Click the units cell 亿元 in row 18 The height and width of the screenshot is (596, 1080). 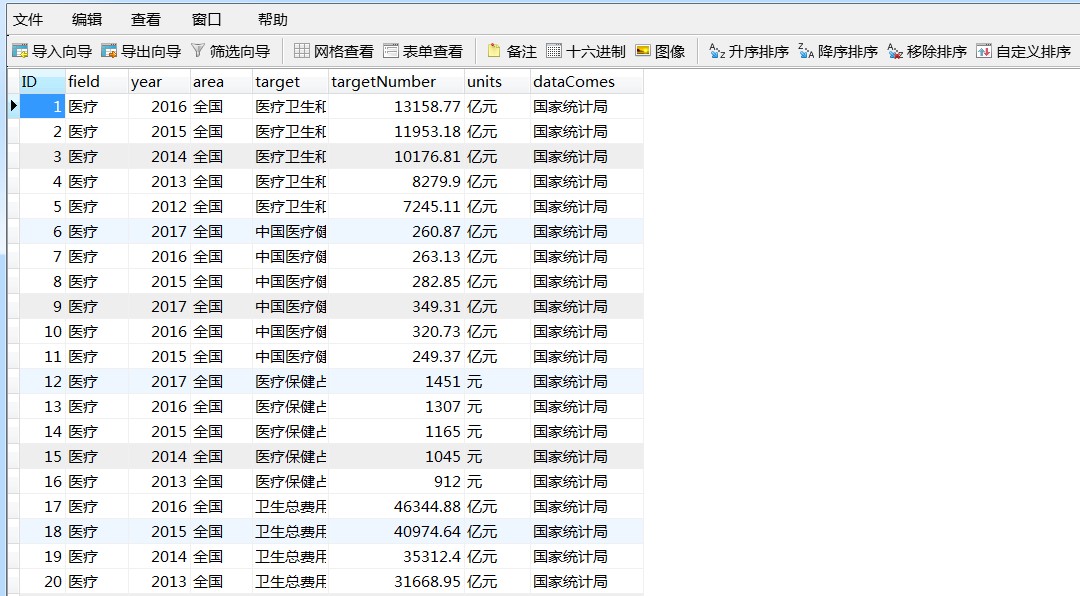[497, 531]
